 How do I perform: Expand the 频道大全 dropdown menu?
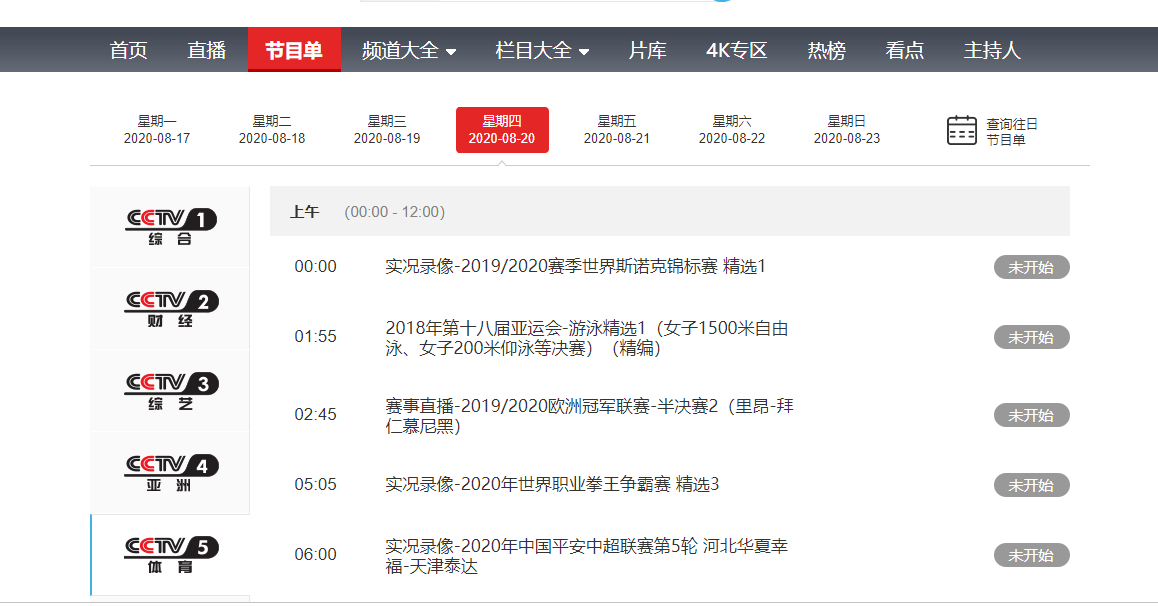coord(406,49)
